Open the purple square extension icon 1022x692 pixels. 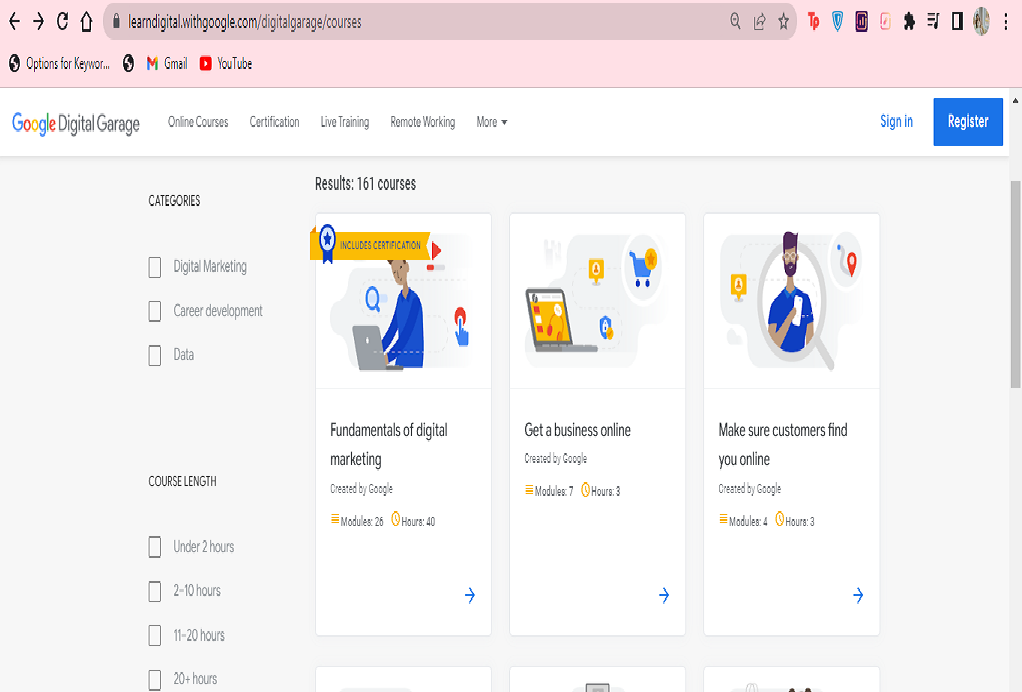[861, 22]
